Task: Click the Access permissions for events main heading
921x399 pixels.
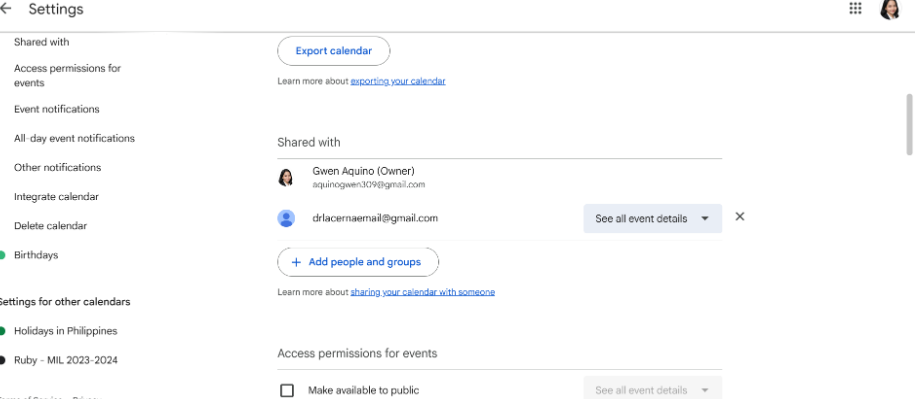Action: click(357, 354)
